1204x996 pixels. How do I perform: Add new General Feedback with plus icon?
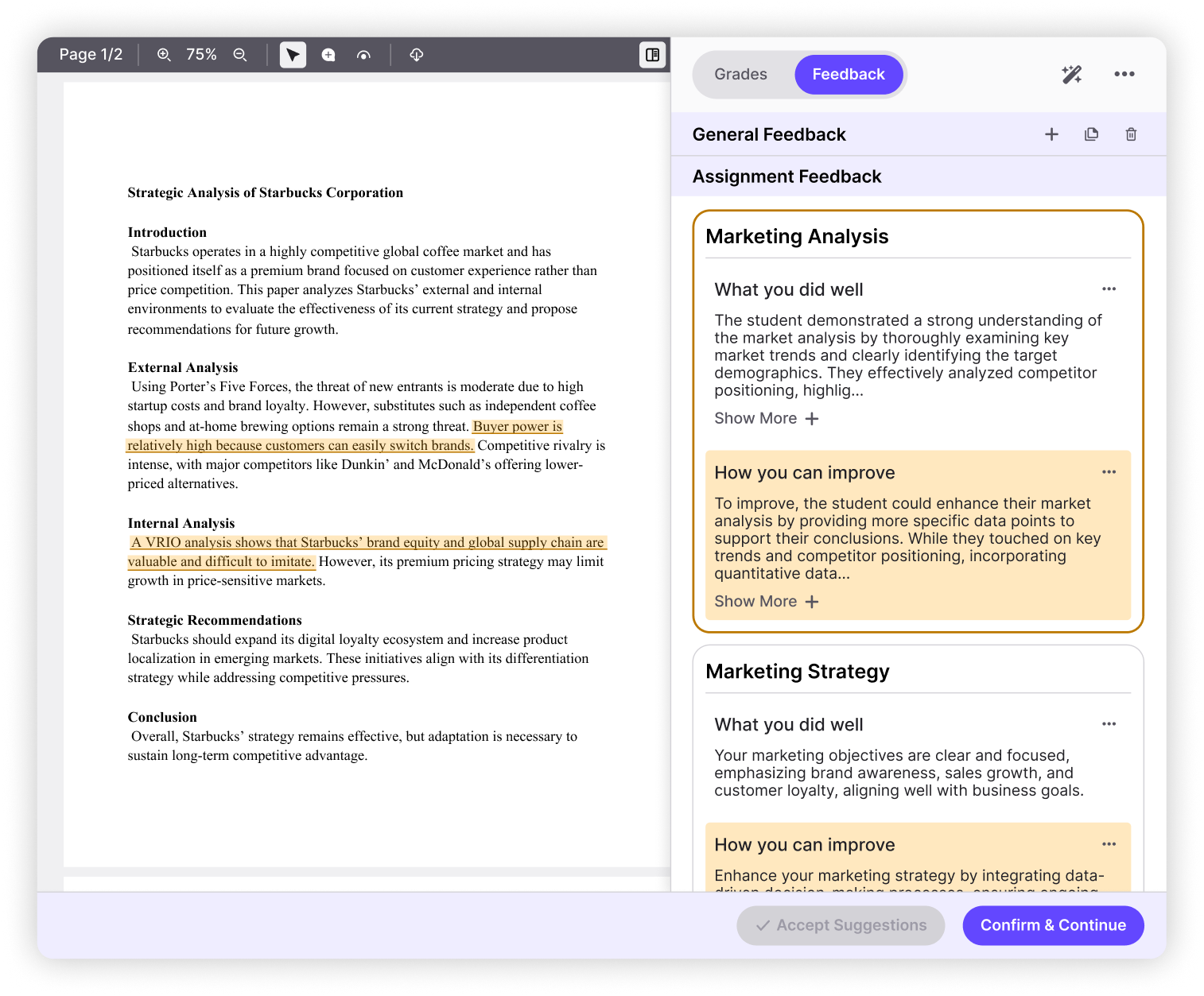coord(1051,134)
